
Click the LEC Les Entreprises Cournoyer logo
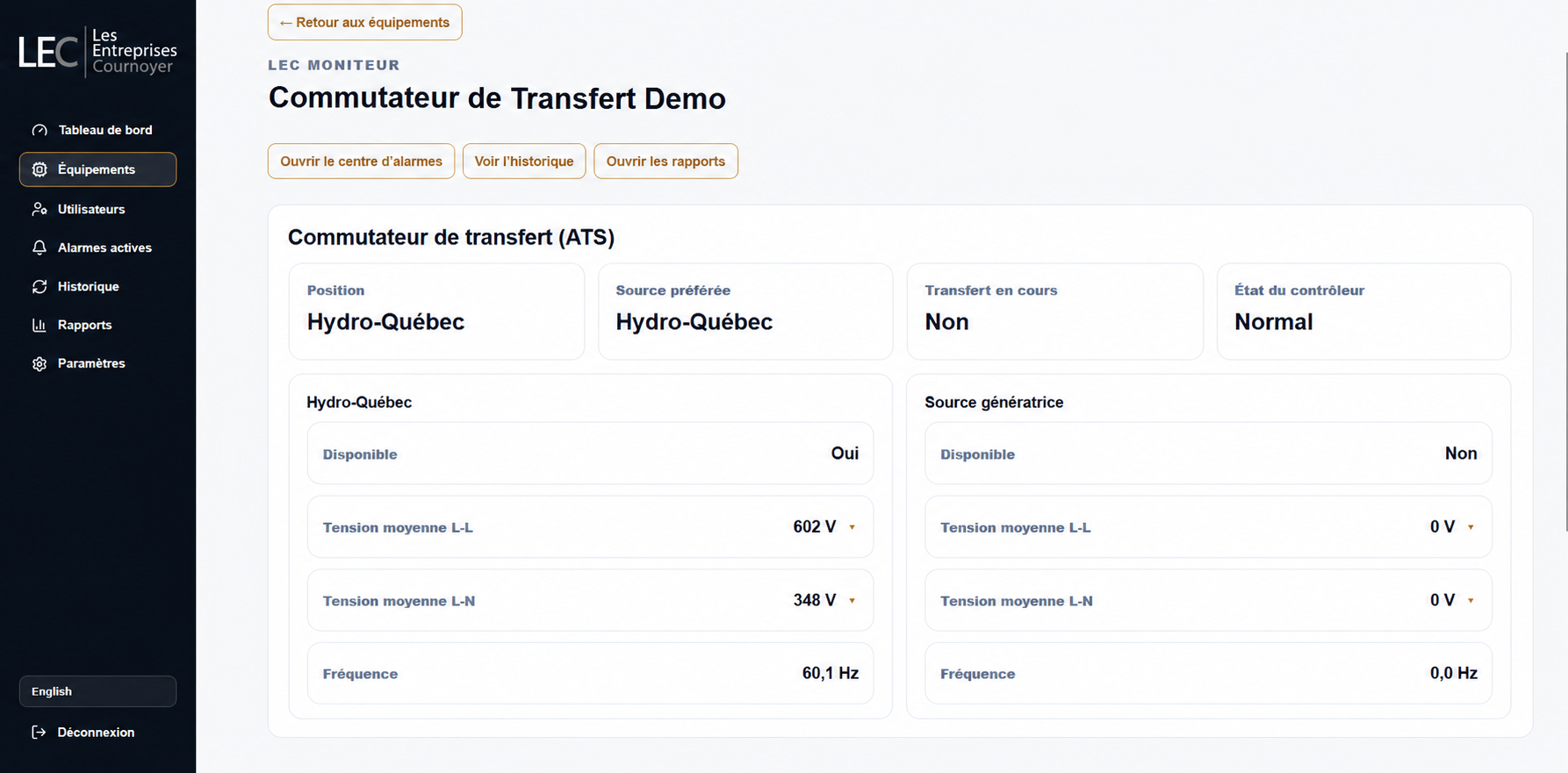point(97,52)
